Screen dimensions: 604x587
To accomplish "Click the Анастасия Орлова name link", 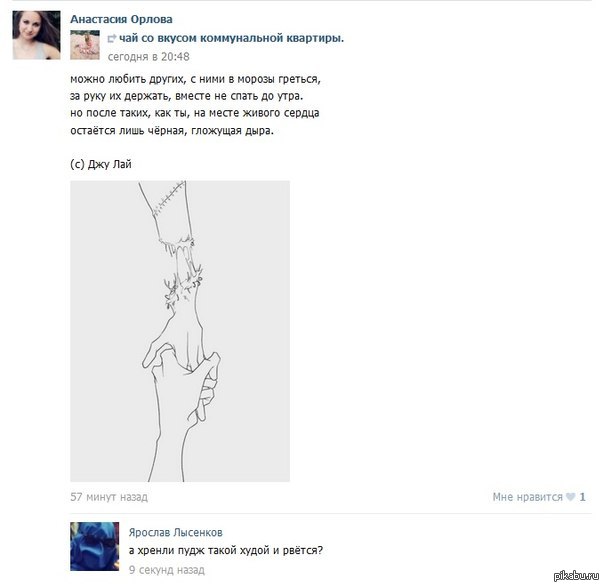I will tap(121, 19).
